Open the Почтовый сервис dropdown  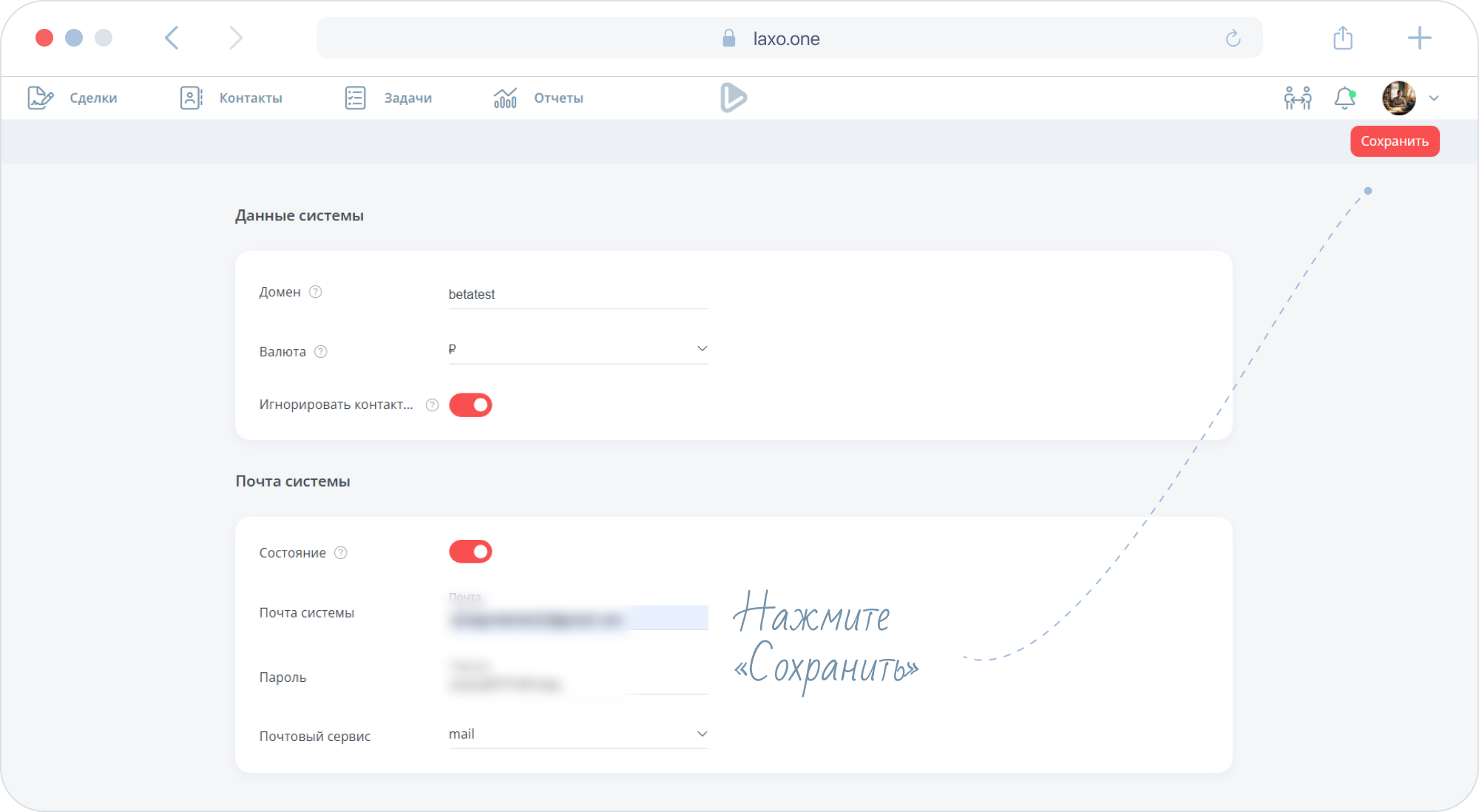[702, 734]
